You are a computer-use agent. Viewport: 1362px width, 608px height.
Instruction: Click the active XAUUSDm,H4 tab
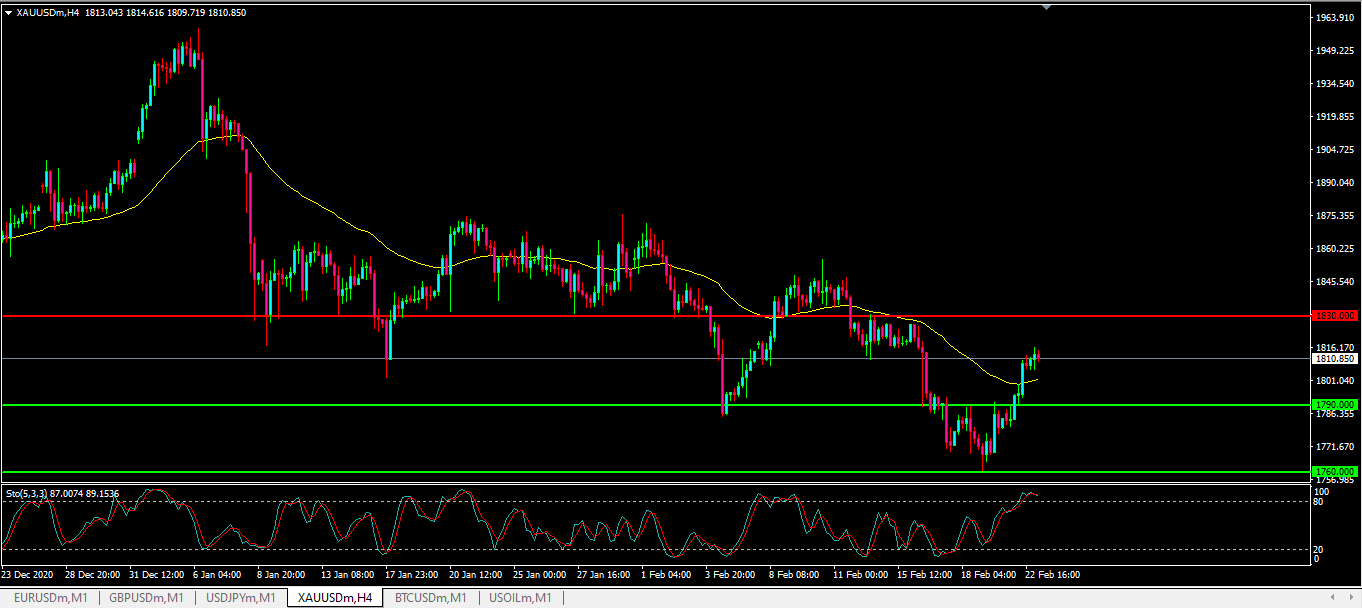[336, 598]
